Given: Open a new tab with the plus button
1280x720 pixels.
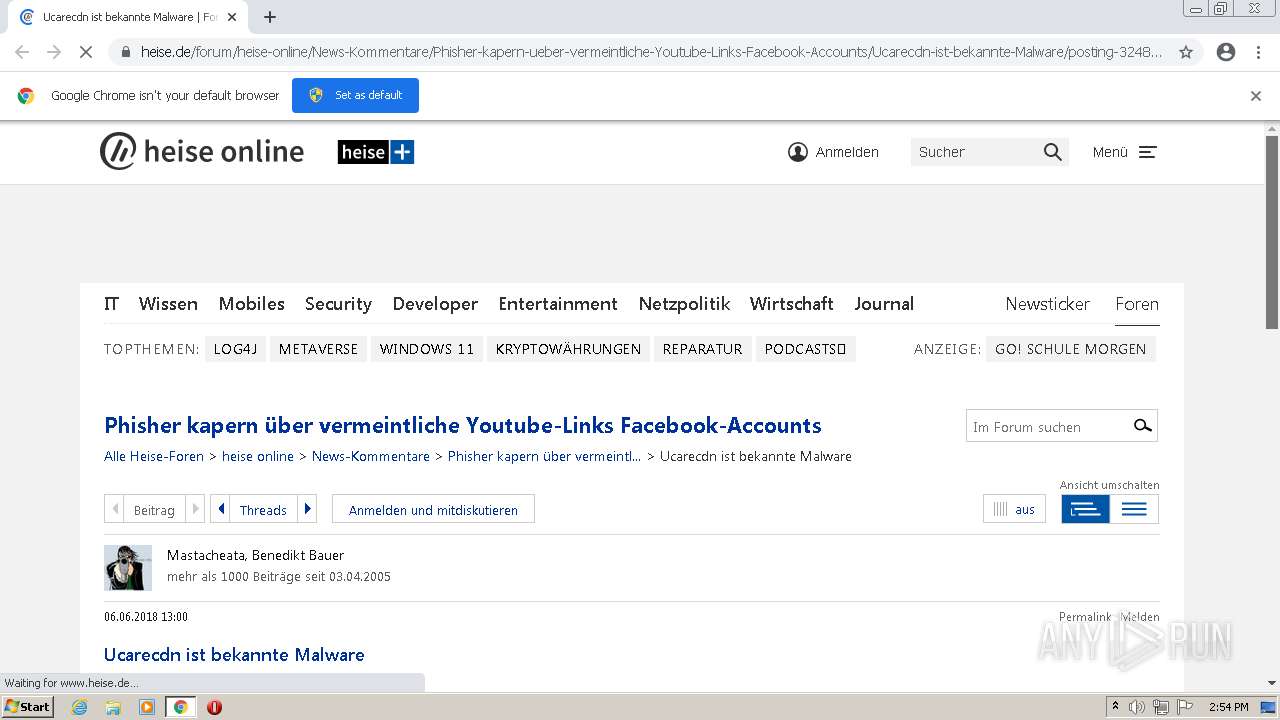Looking at the screenshot, I should click(x=270, y=17).
